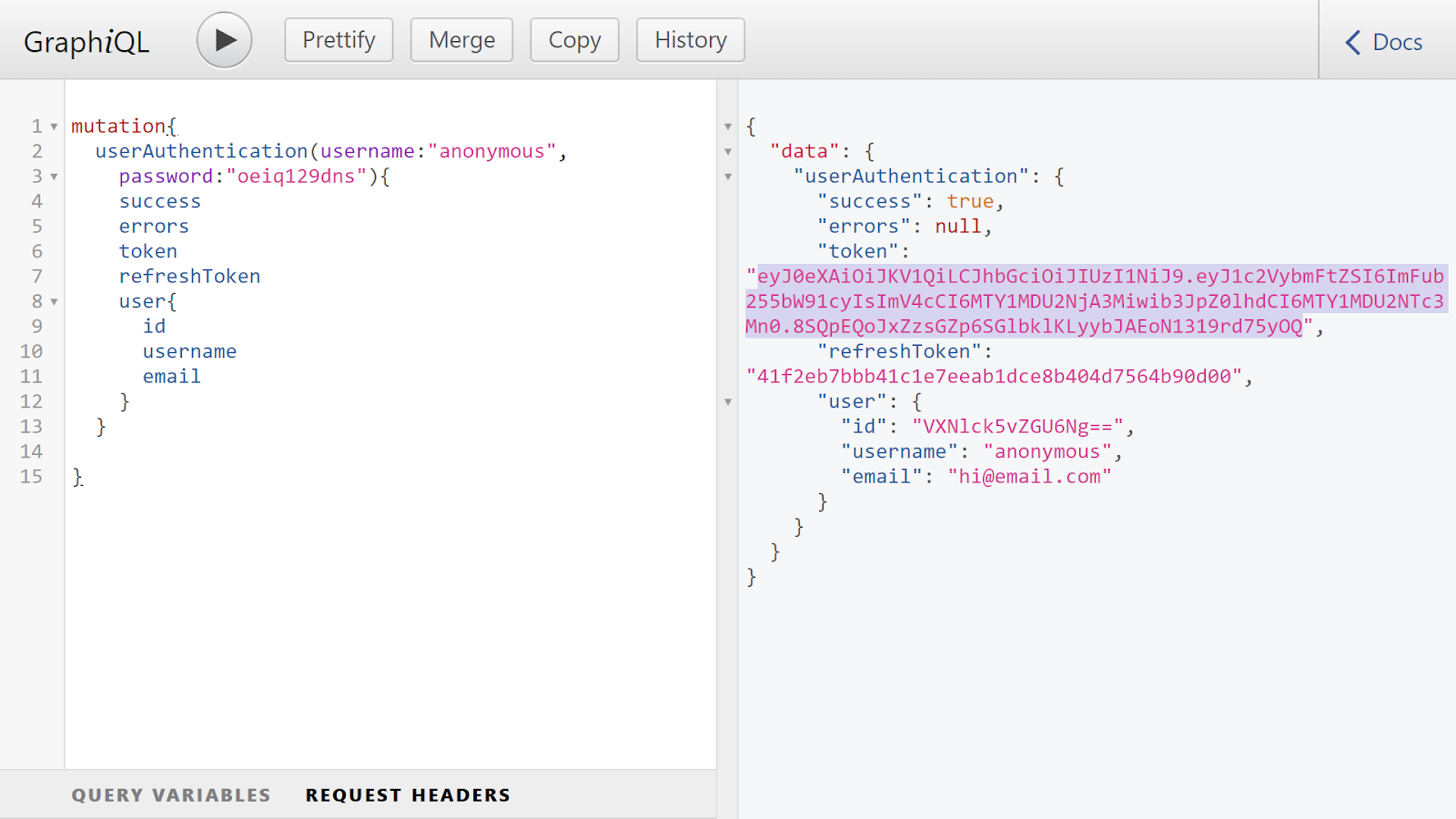Open the History panel
The image size is (1456, 819).
(x=690, y=40)
